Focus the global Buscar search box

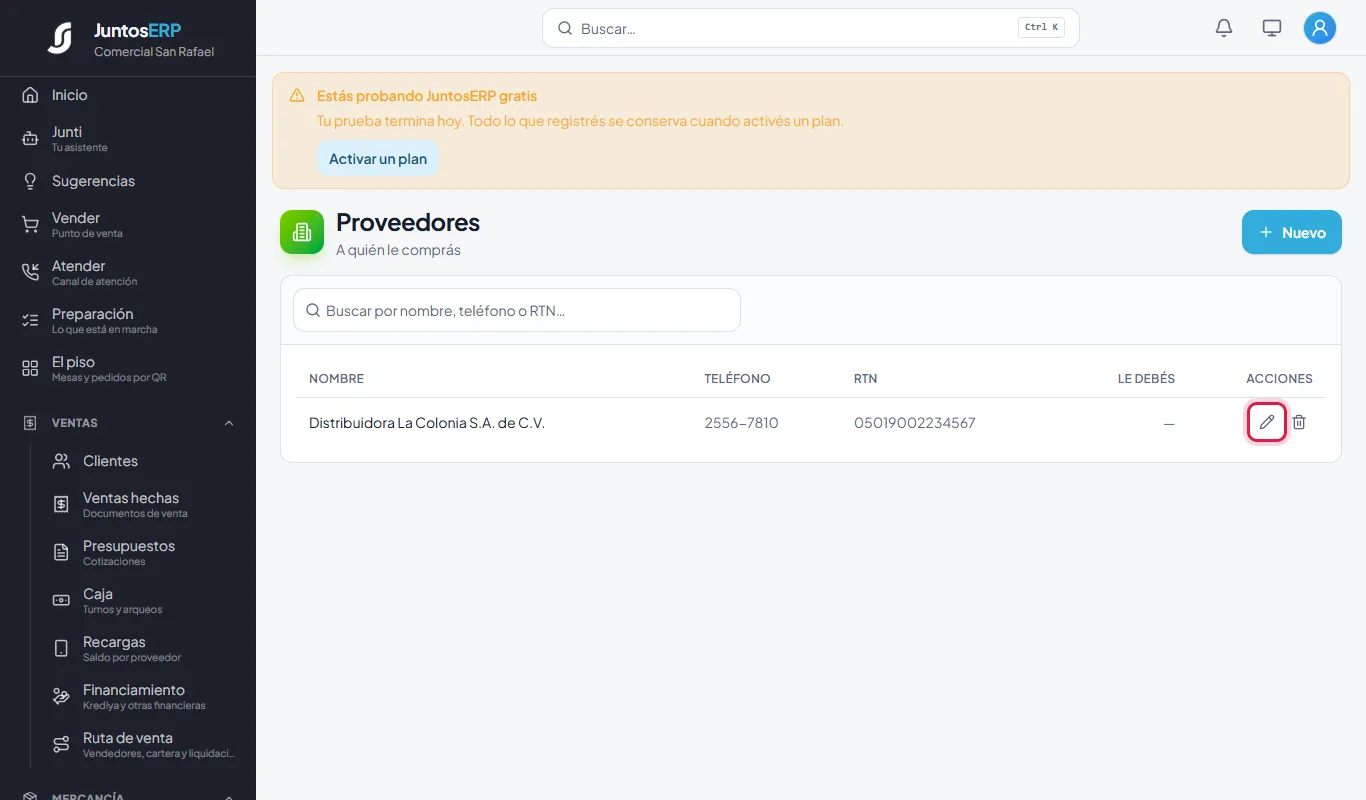pyautogui.click(x=811, y=28)
